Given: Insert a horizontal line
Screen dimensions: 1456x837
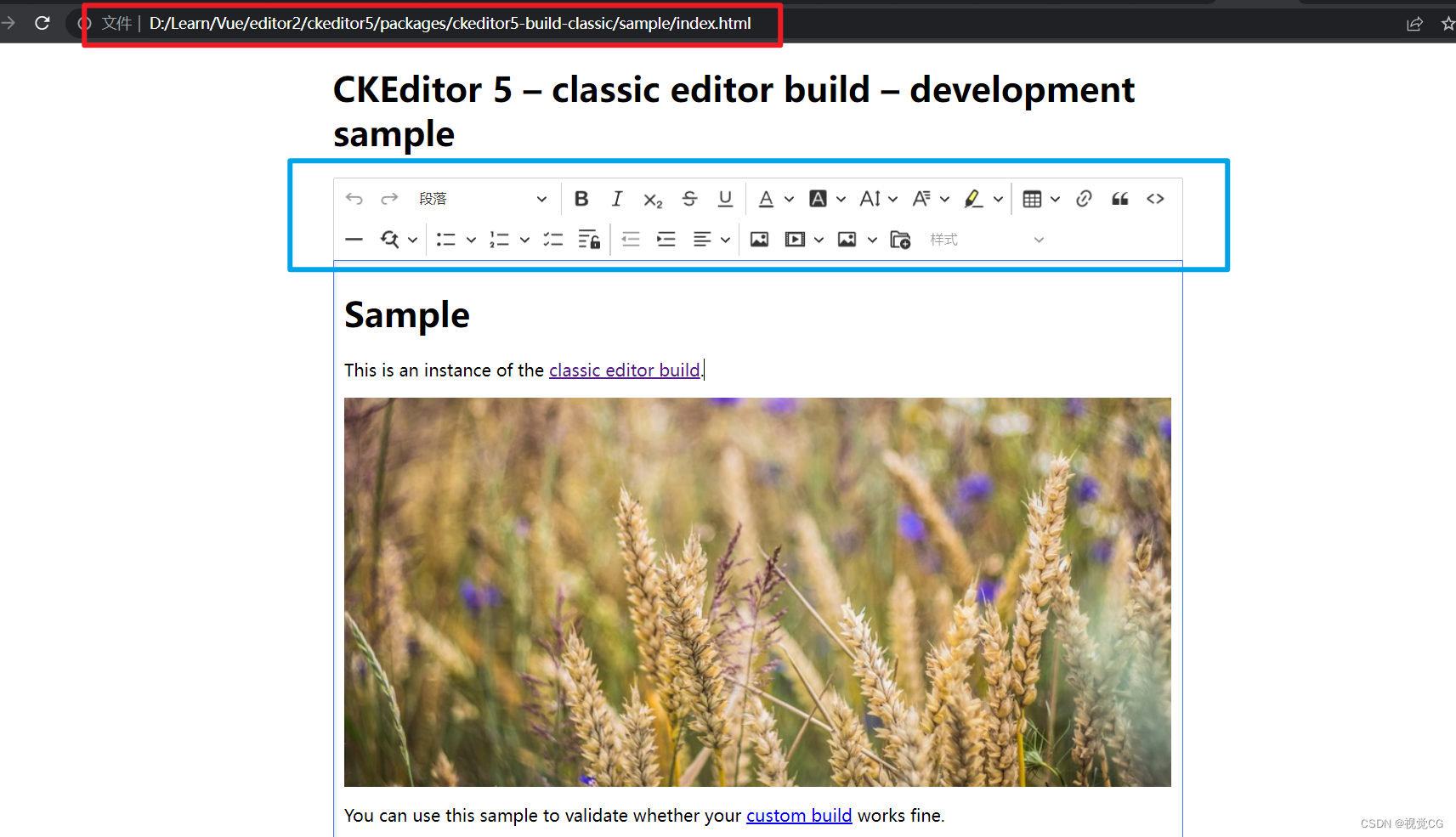Looking at the screenshot, I should 354,240.
